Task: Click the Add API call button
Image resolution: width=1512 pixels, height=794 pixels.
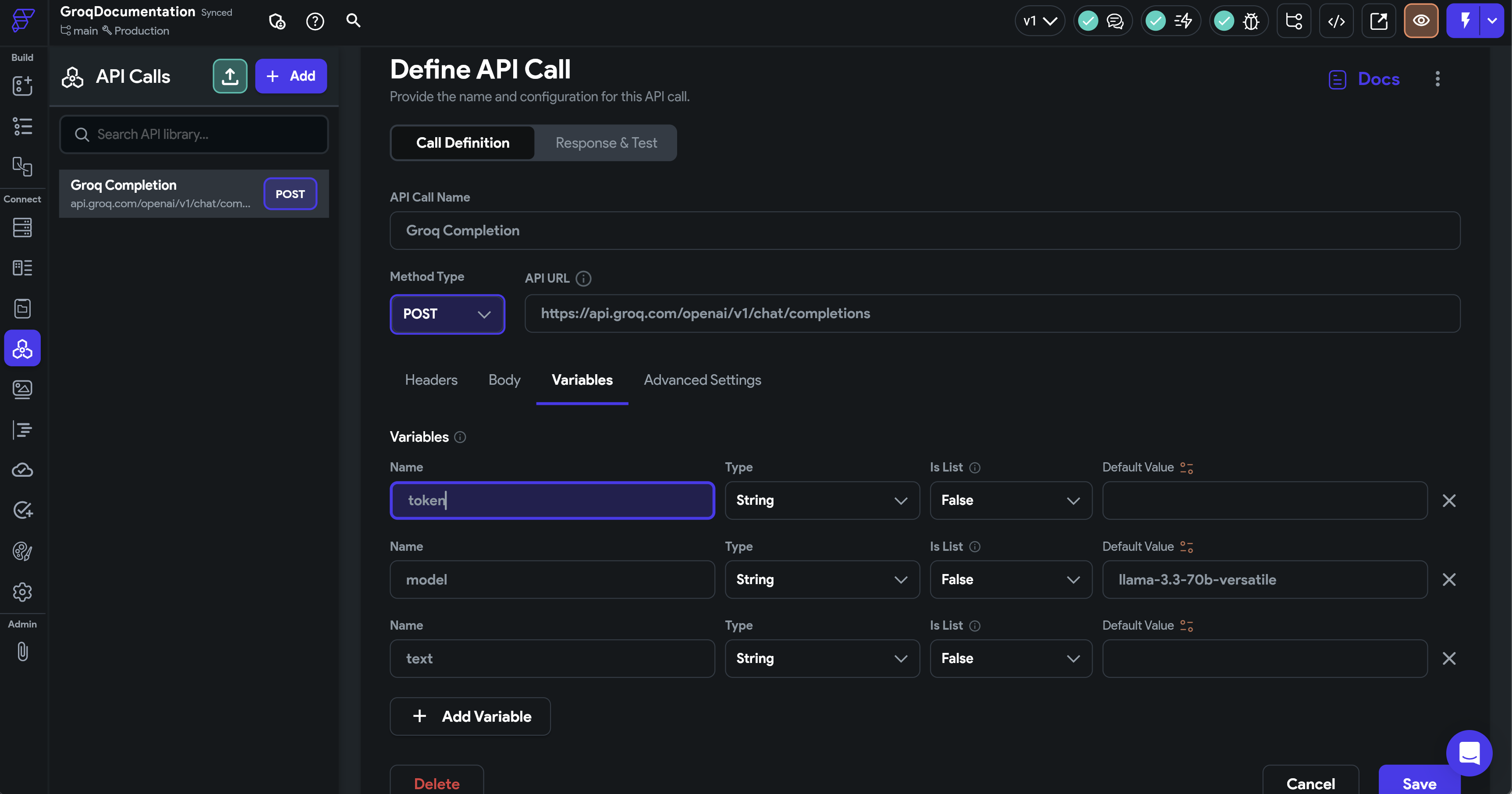Action: [291, 76]
